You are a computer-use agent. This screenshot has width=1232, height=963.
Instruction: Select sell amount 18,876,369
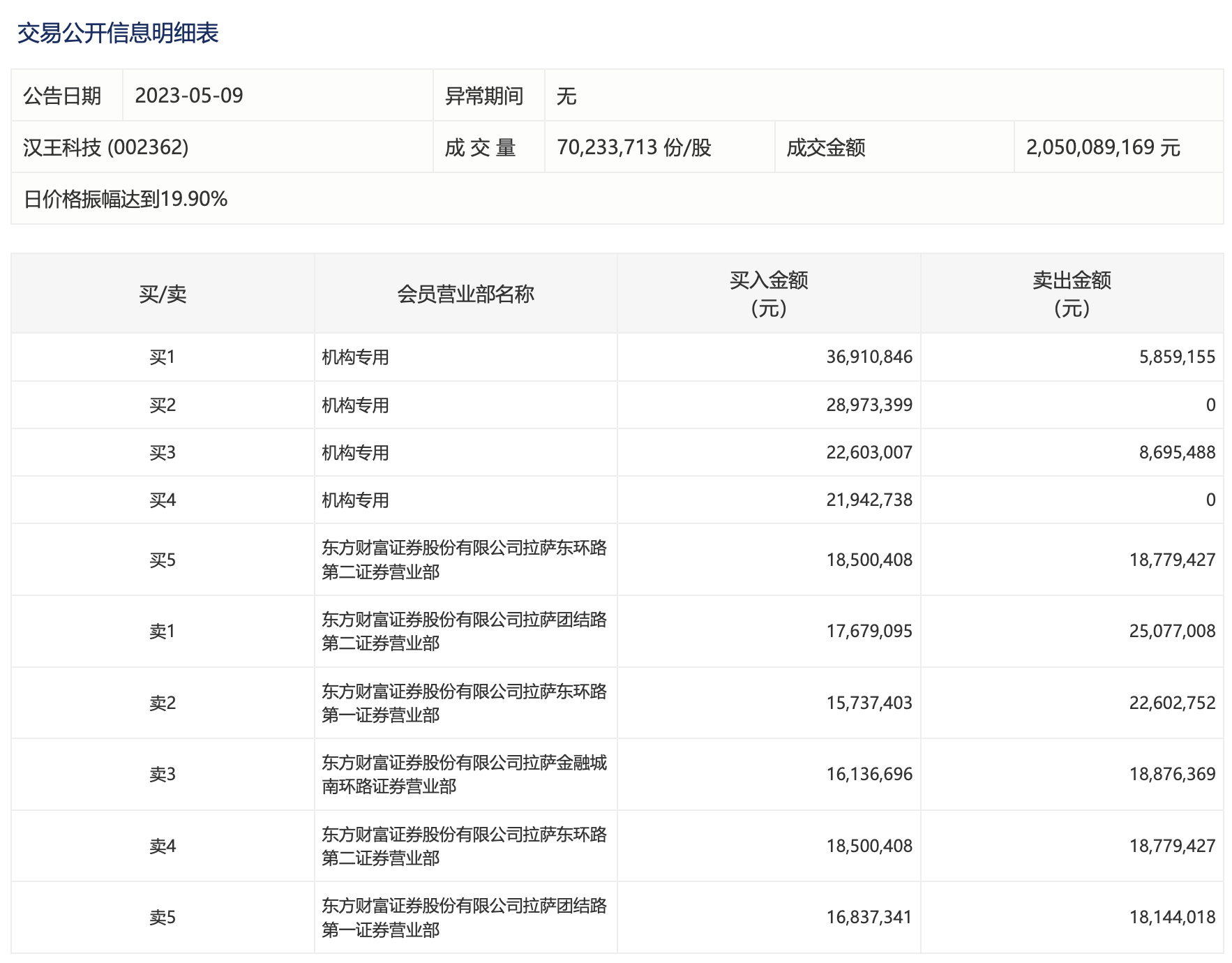pos(1173,774)
